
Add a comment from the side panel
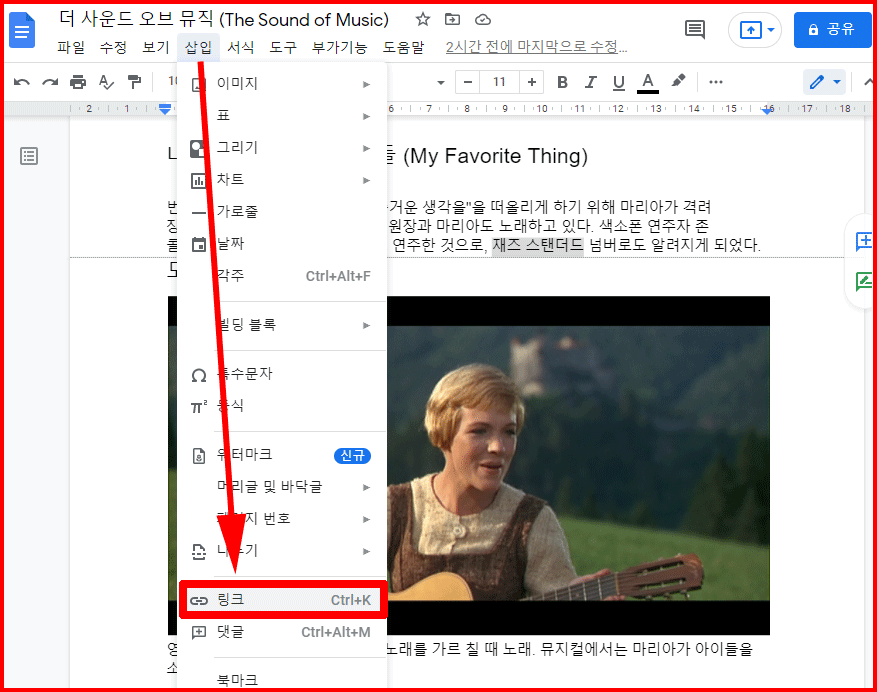[864, 242]
